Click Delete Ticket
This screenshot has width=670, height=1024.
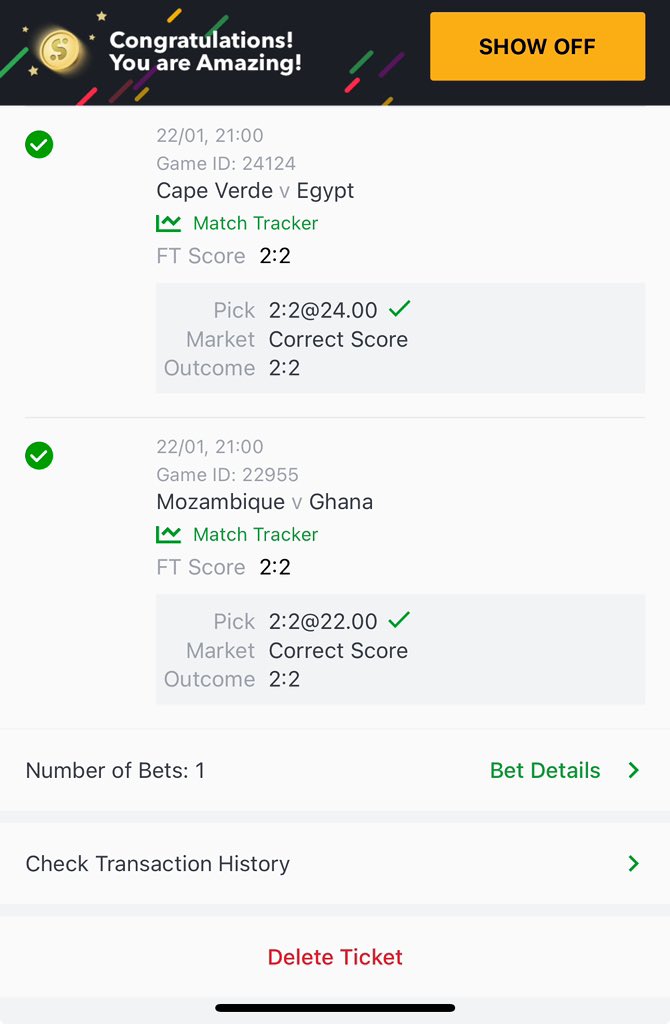(335, 957)
